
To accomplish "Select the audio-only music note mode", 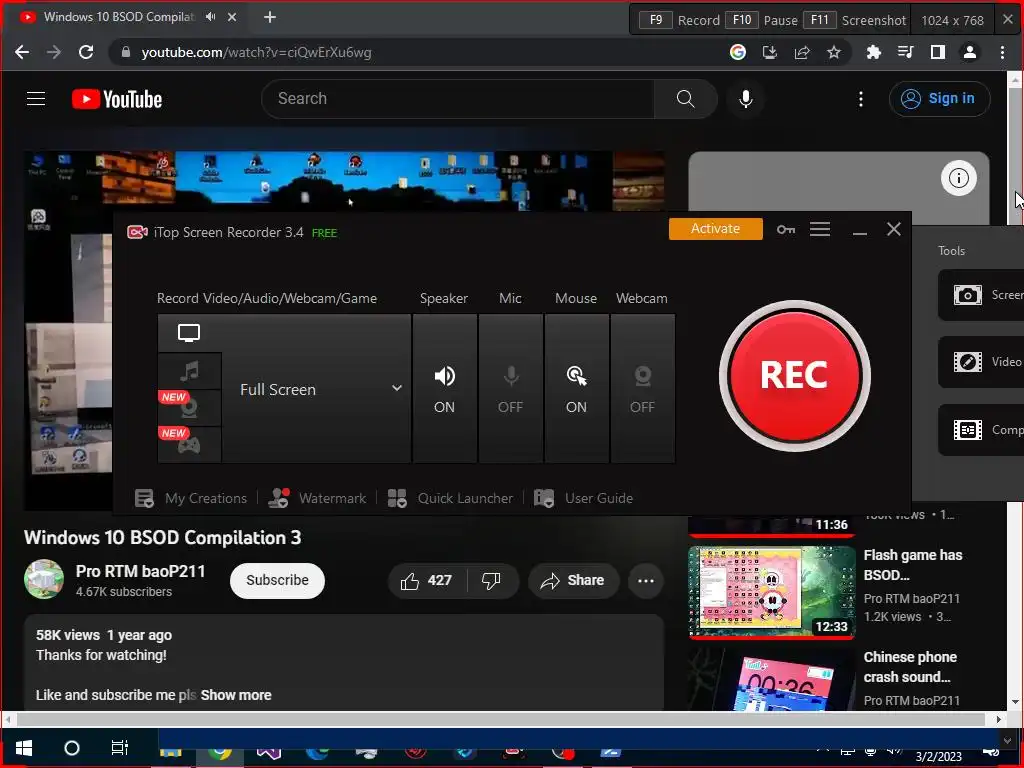I will (189, 372).
